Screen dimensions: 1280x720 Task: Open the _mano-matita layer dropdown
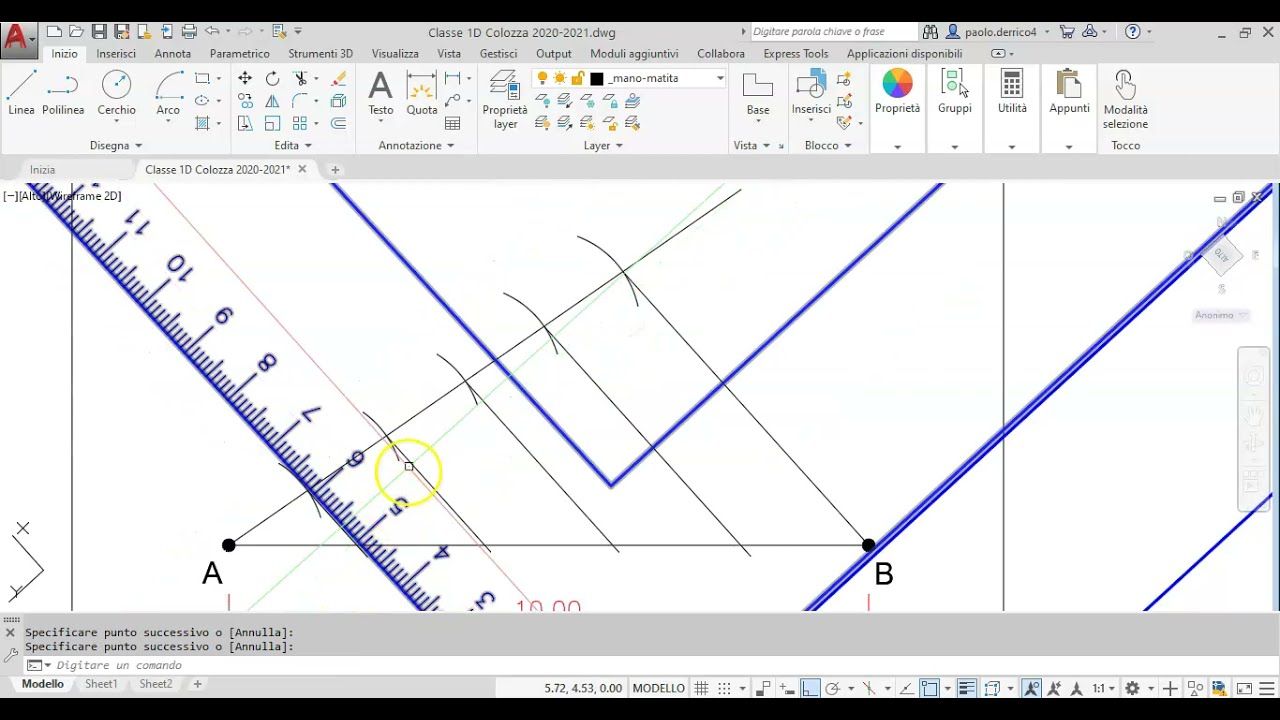(719, 78)
